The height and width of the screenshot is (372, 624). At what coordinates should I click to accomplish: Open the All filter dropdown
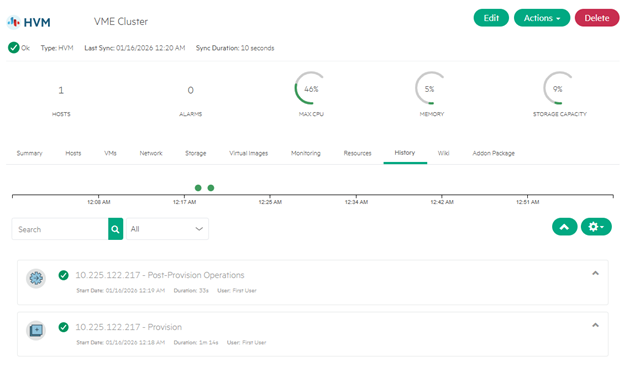click(167, 229)
